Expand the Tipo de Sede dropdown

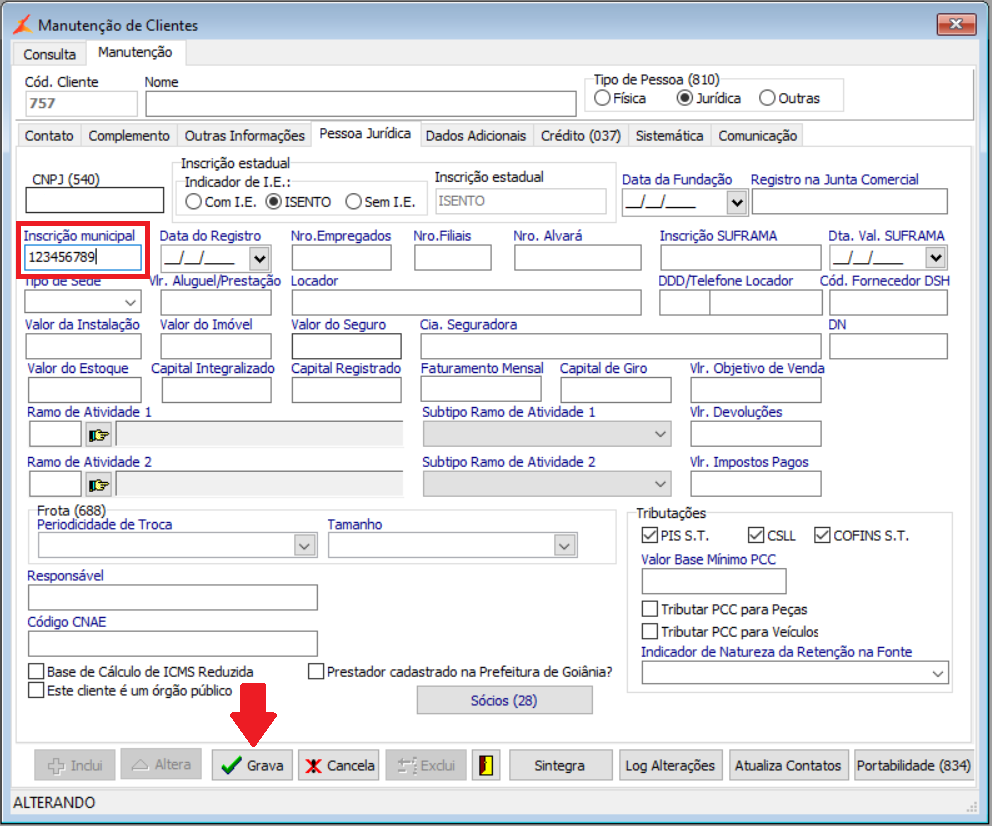[130, 302]
